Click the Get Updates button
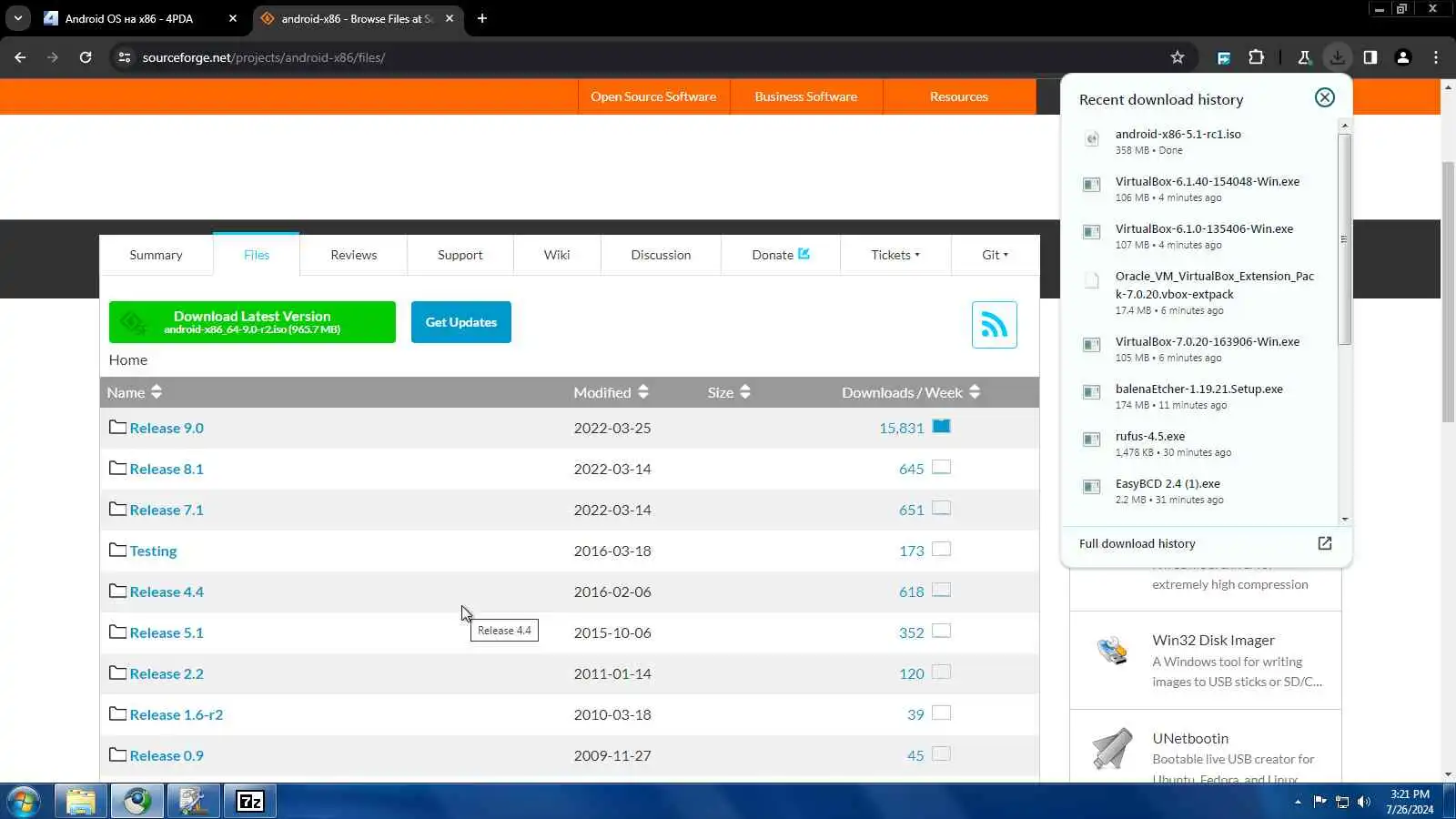 click(x=461, y=322)
